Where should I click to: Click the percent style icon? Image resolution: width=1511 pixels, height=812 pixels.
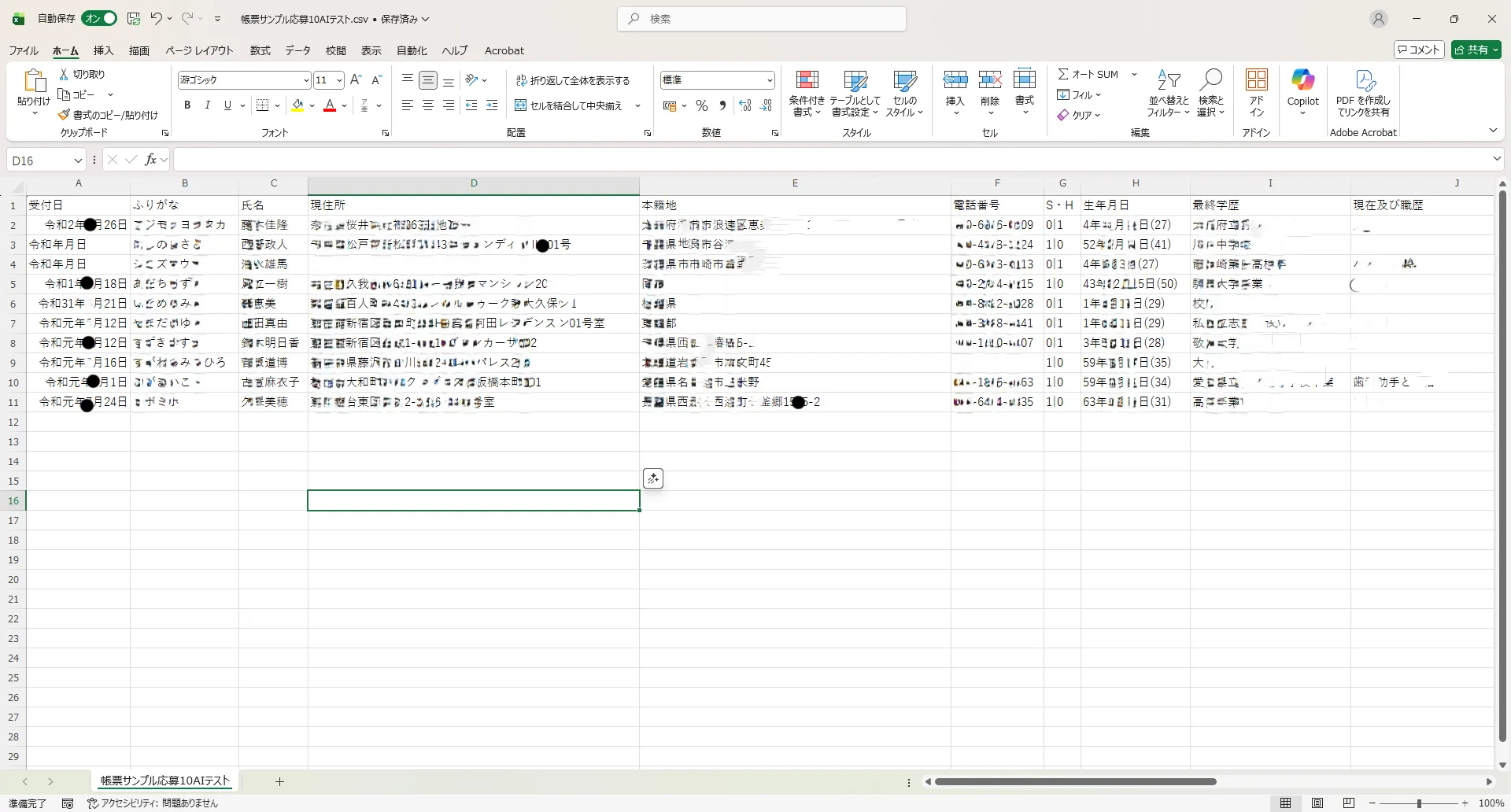pos(702,106)
